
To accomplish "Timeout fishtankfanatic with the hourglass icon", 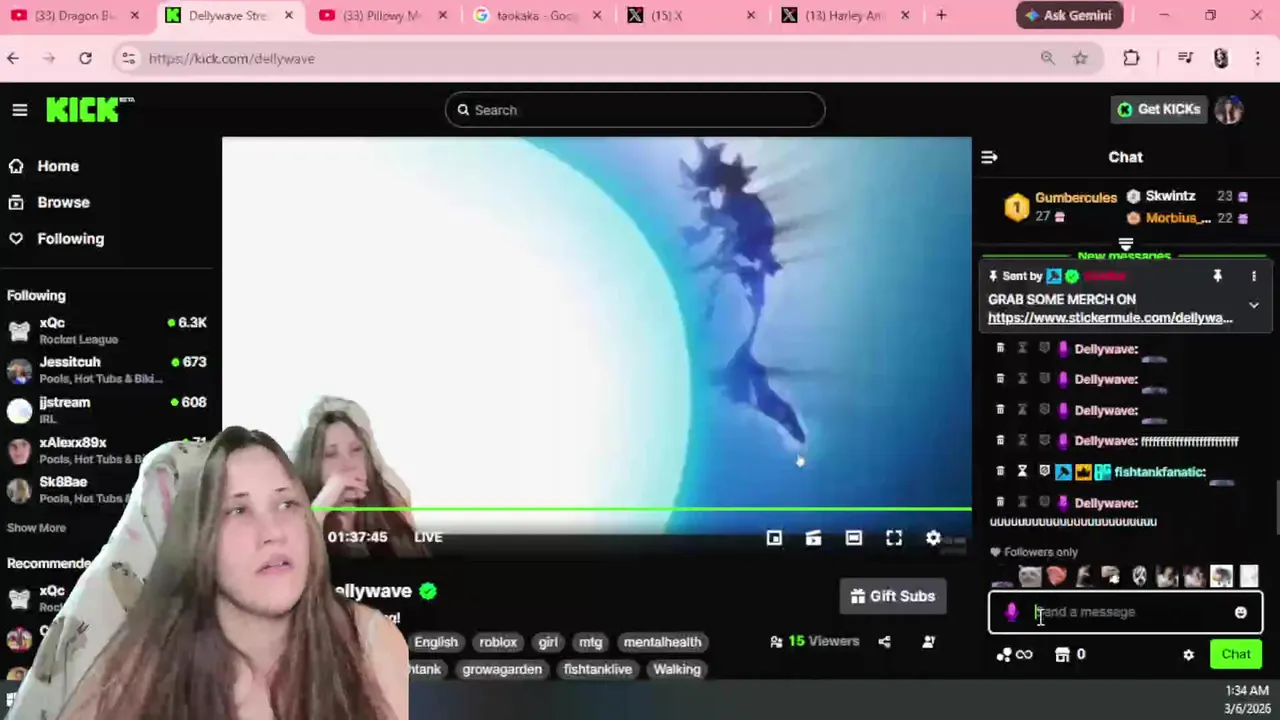I will point(1022,471).
